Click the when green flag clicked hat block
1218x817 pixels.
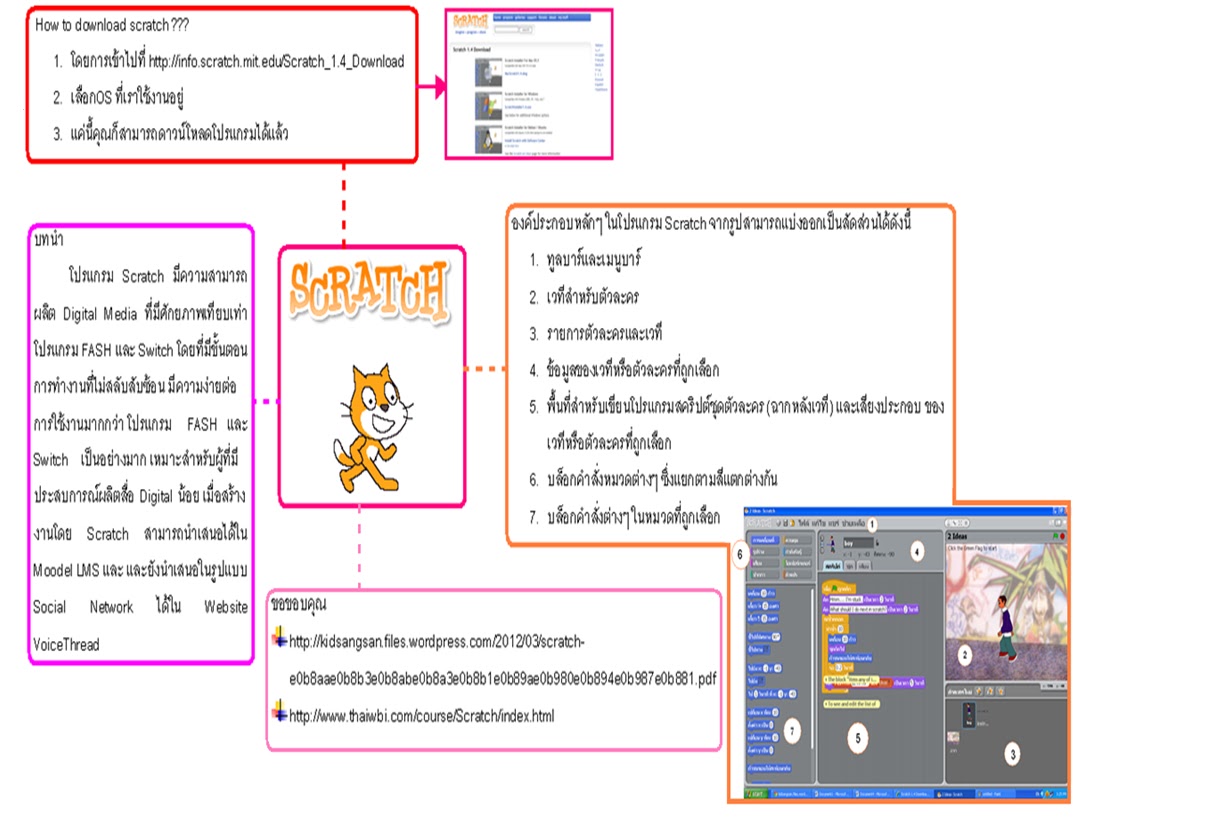[x=839, y=589]
